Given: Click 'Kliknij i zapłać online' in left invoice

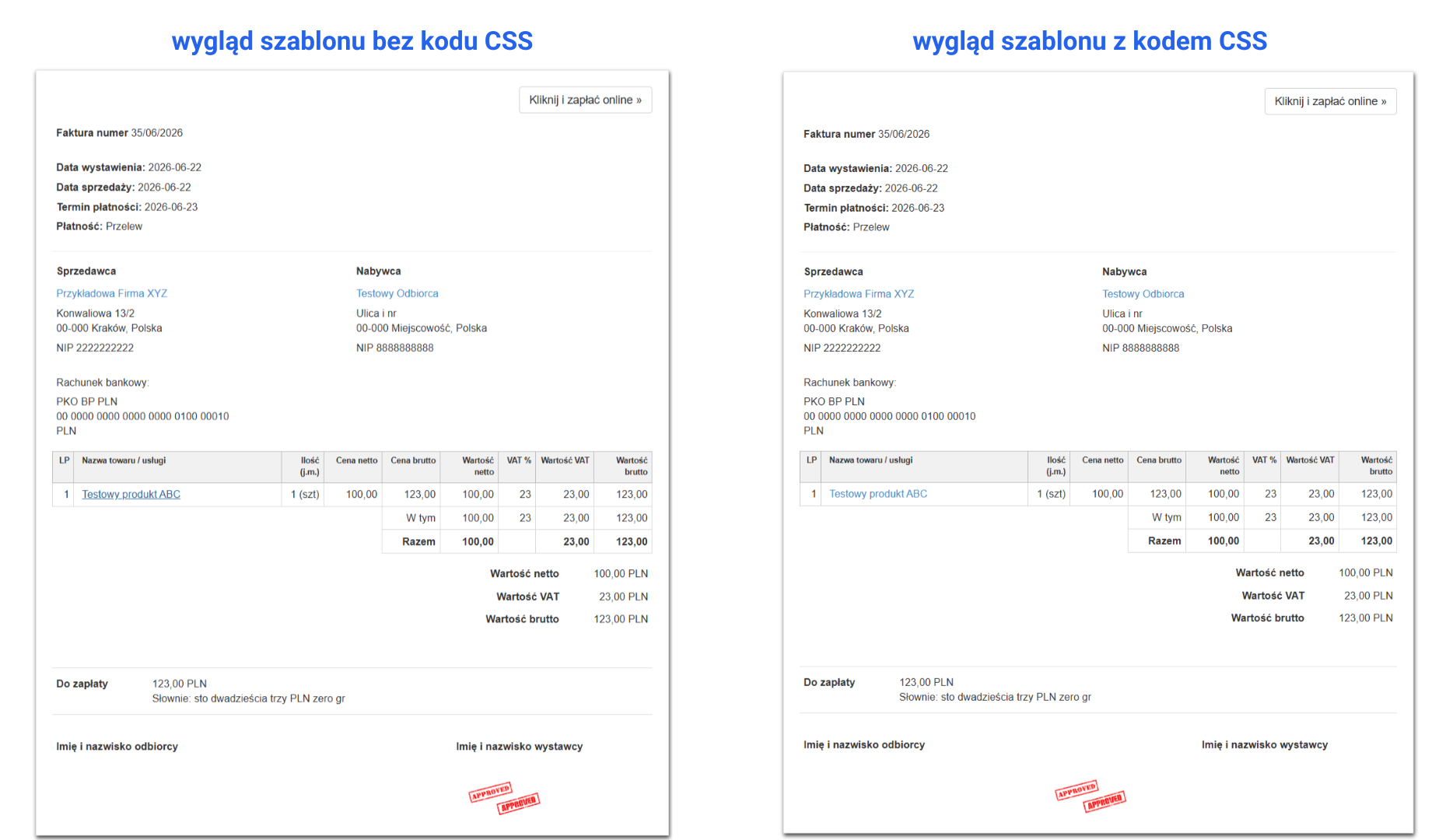Looking at the screenshot, I should tap(585, 100).
